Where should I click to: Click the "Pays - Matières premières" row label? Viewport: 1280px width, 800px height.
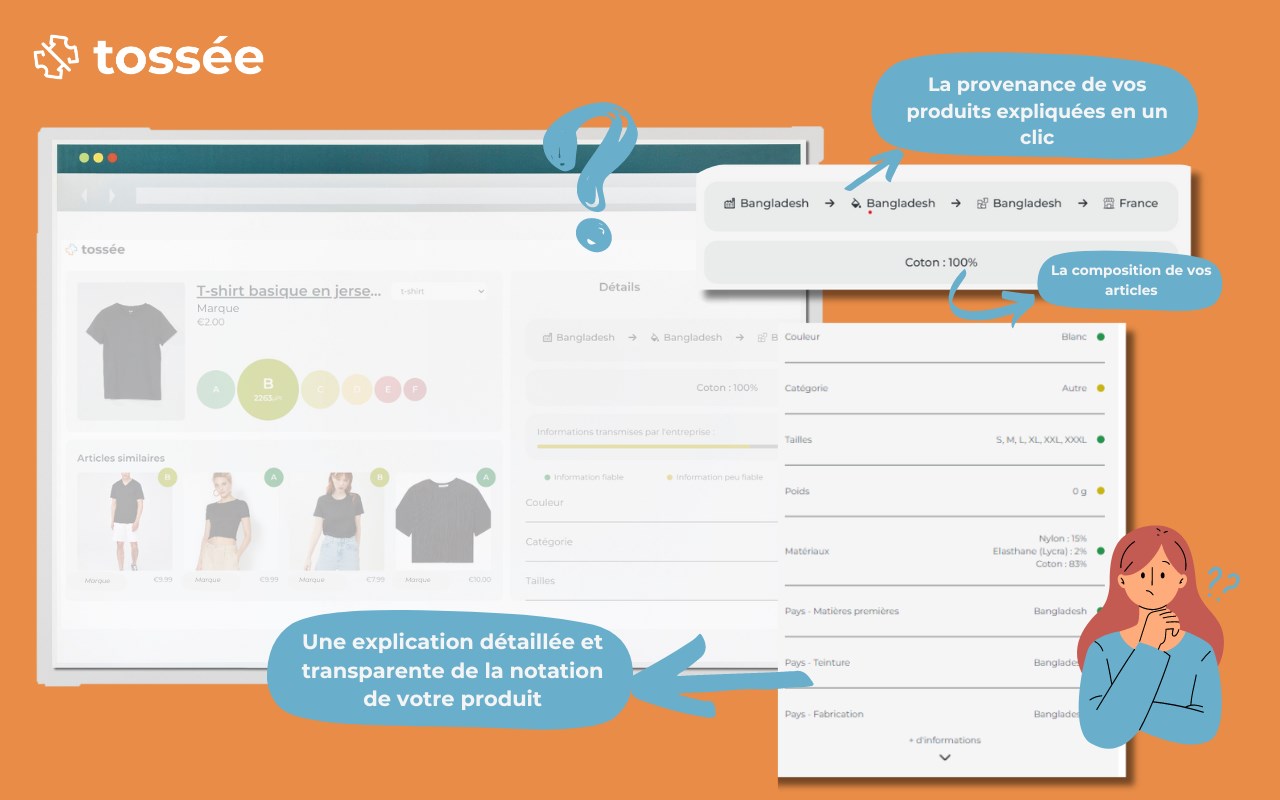pos(842,611)
